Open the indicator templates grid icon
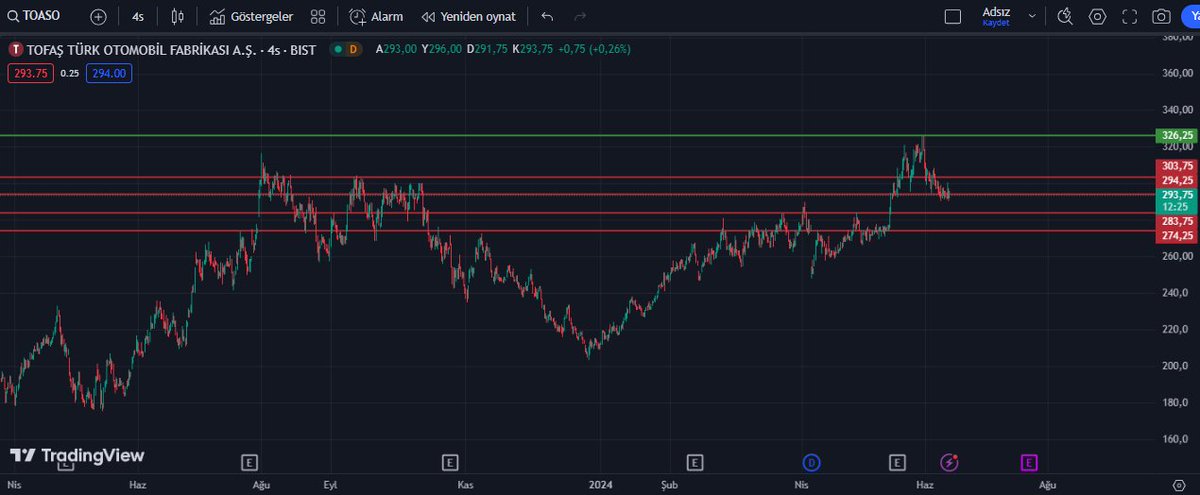This screenshot has height=495, width=1200. coord(318,17)
